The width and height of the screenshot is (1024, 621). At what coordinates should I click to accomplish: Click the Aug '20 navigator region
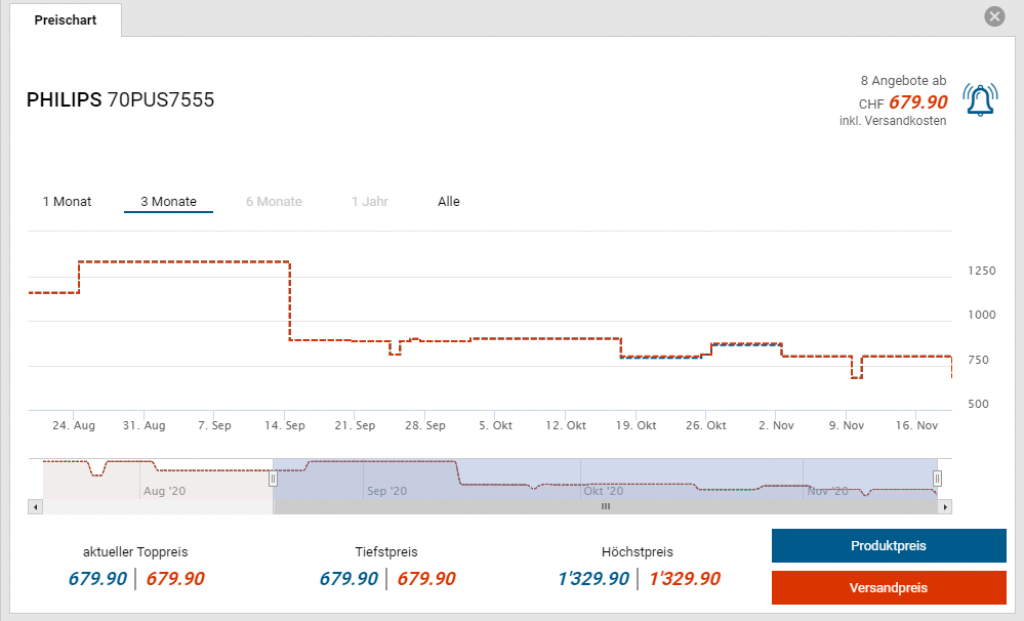pos(164,491)
